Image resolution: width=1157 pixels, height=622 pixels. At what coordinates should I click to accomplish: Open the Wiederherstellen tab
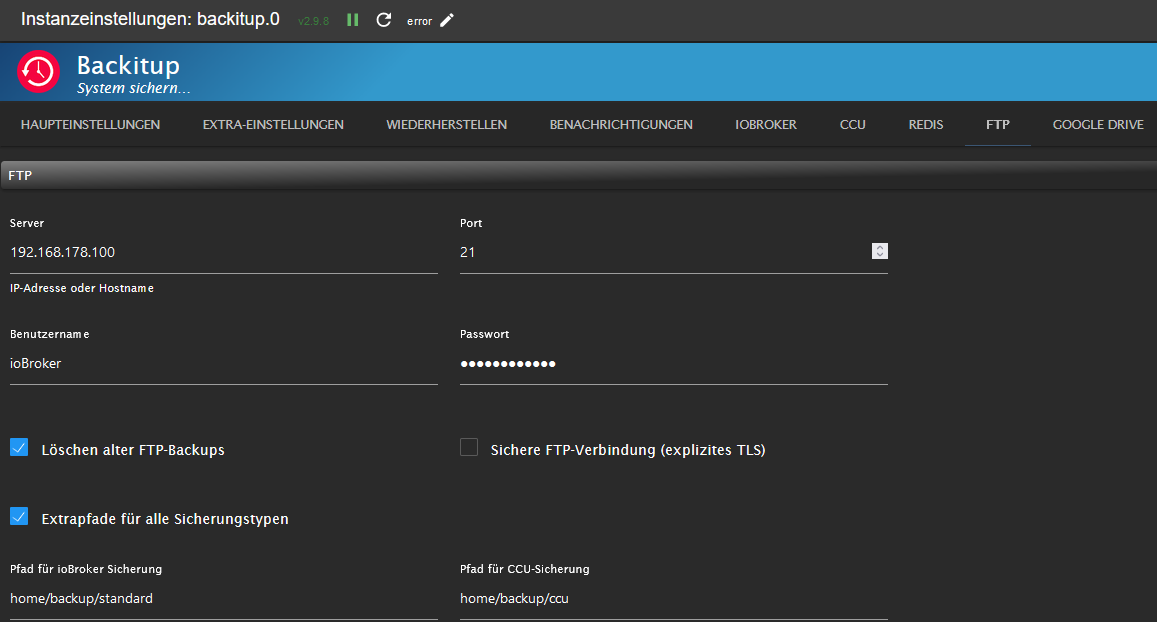[x=446, y=125]
